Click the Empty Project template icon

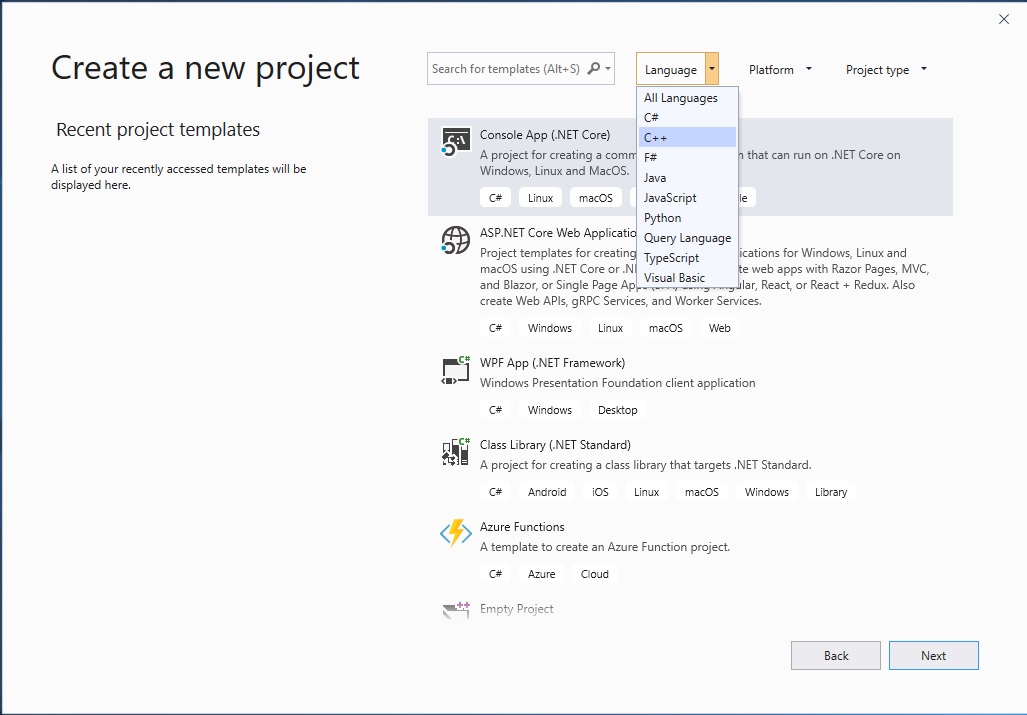point(456,610)
